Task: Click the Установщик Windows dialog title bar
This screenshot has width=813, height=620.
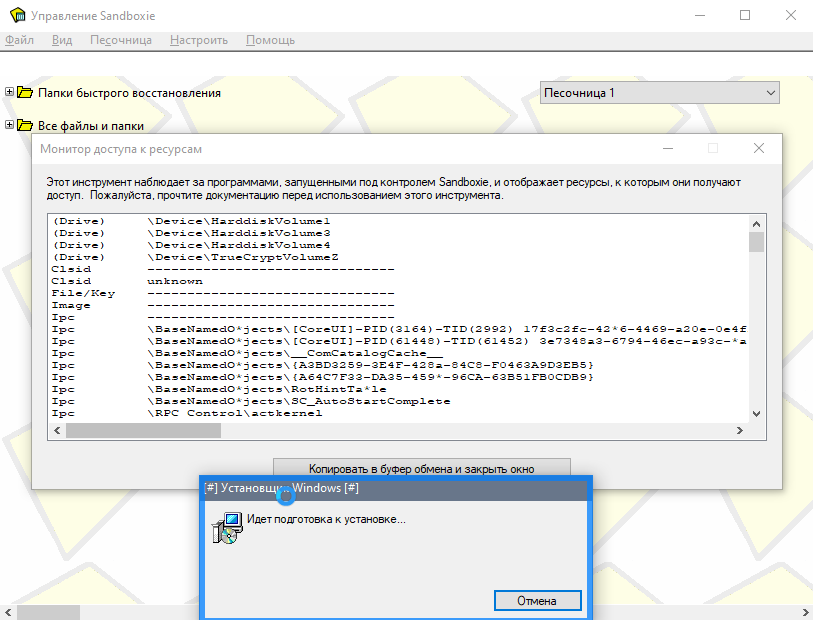Action: [x=396, y=488]
